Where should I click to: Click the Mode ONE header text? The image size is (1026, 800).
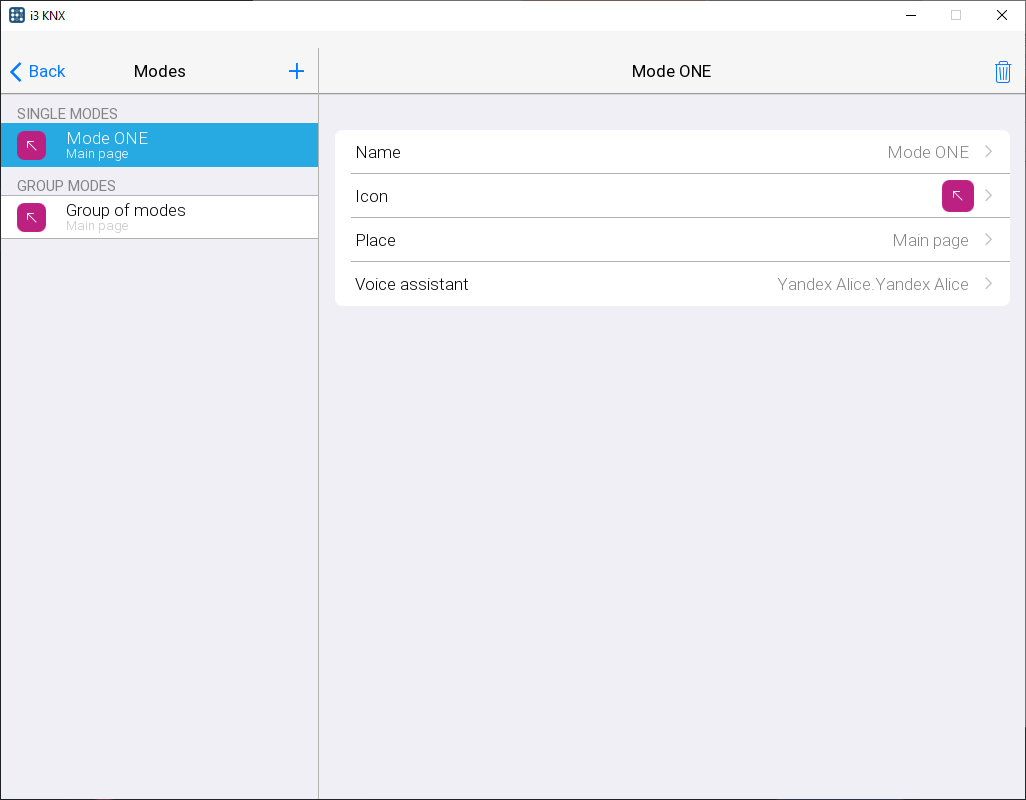(x=671, y=71)
